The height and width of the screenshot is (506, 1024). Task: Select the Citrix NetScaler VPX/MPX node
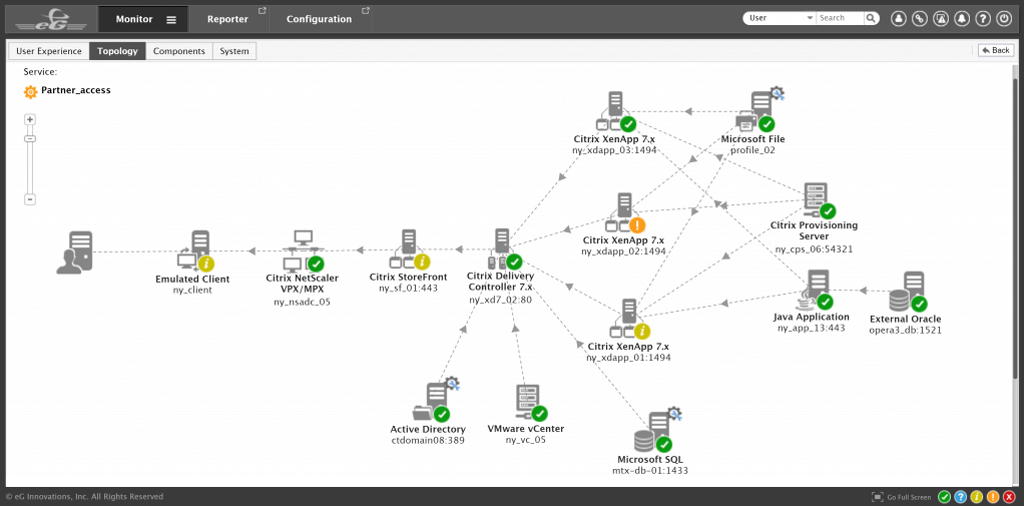click(303, 251)
